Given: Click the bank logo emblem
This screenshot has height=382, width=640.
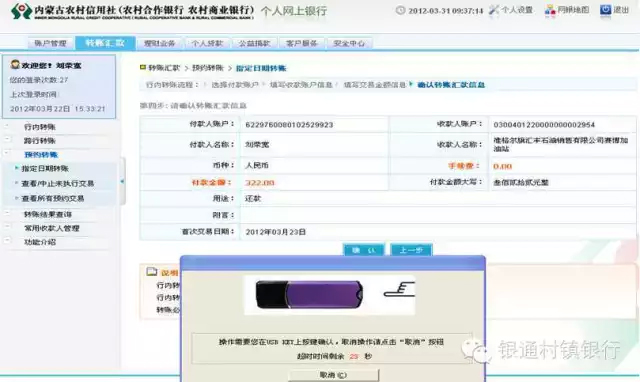Looking at the screenshot, I should (21, 11).
